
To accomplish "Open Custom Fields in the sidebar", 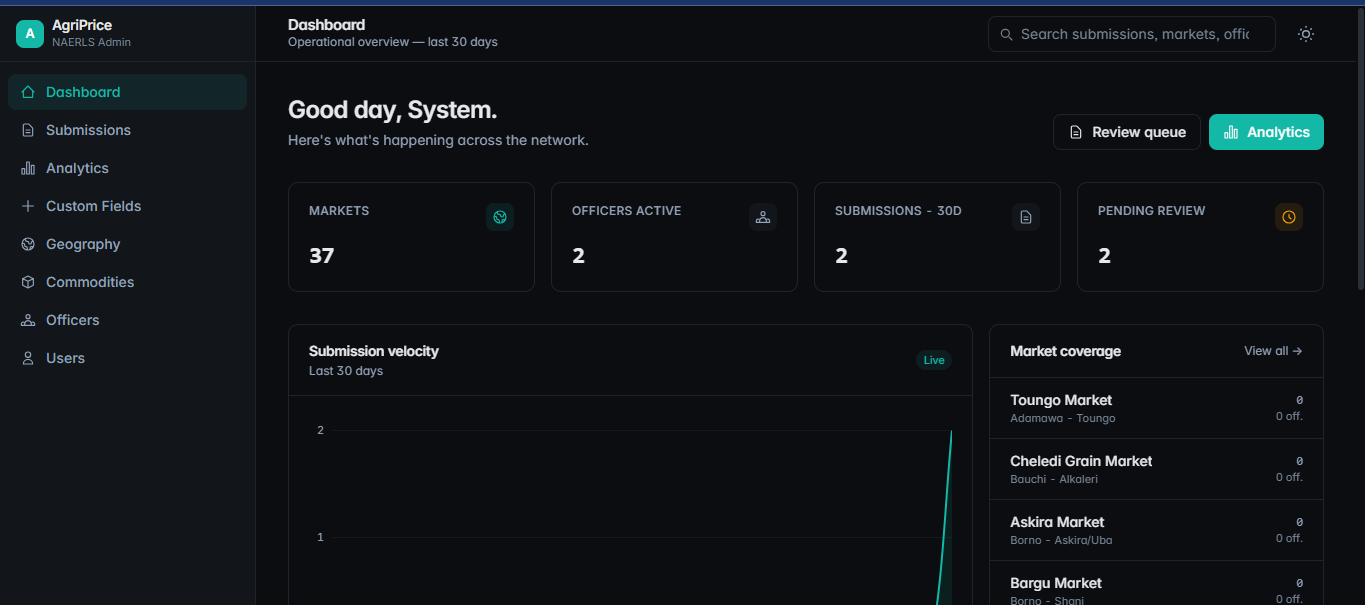I will 127,206.
